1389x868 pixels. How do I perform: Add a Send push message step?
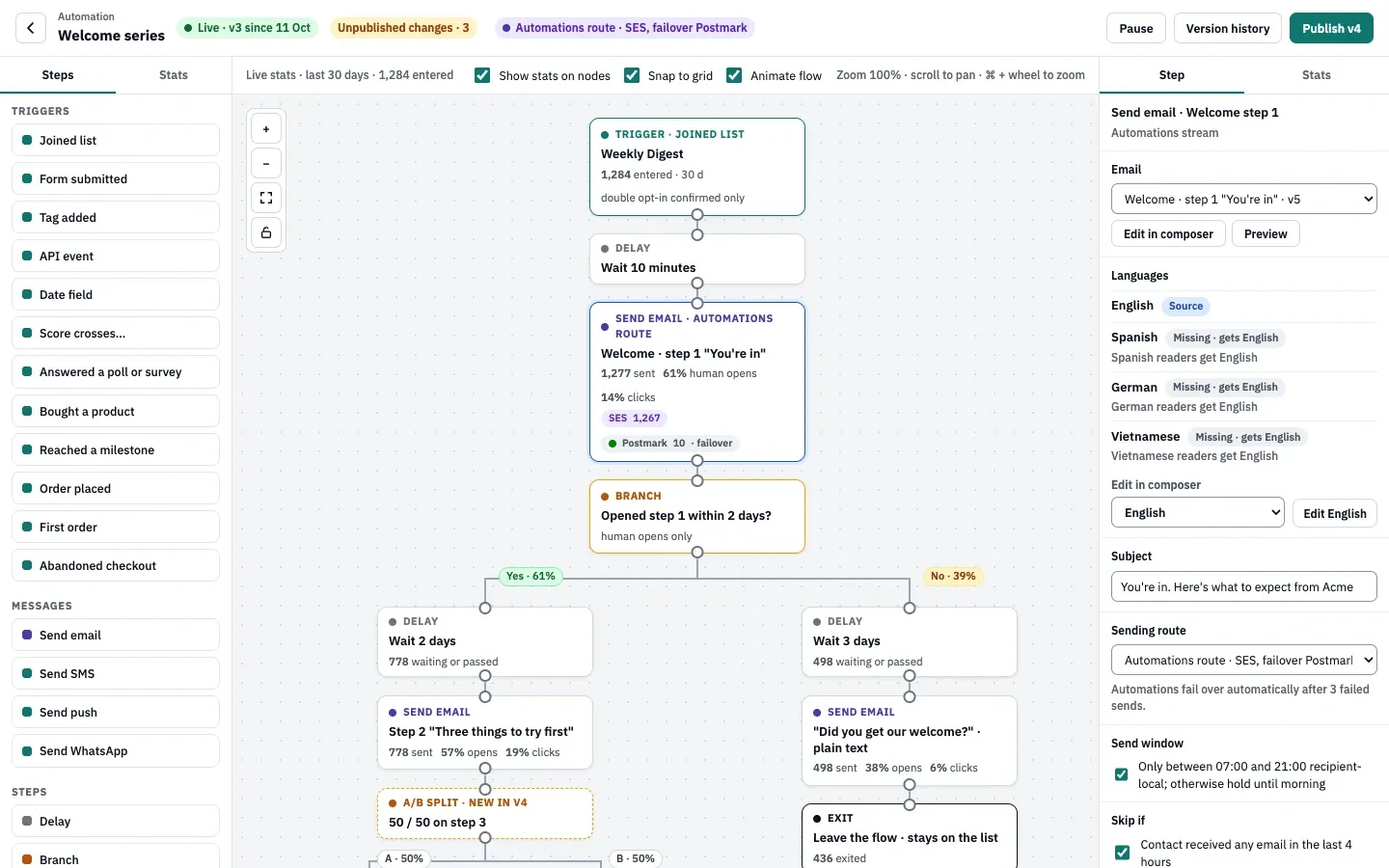pos(116,712)
